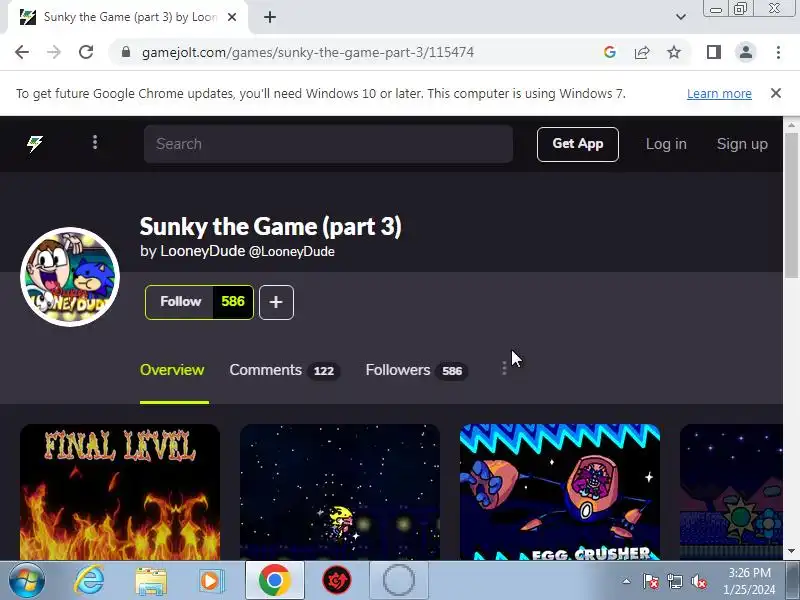800x600 pixels.
Task: Open Windows Media Player from taskbar
Action: 211,581
